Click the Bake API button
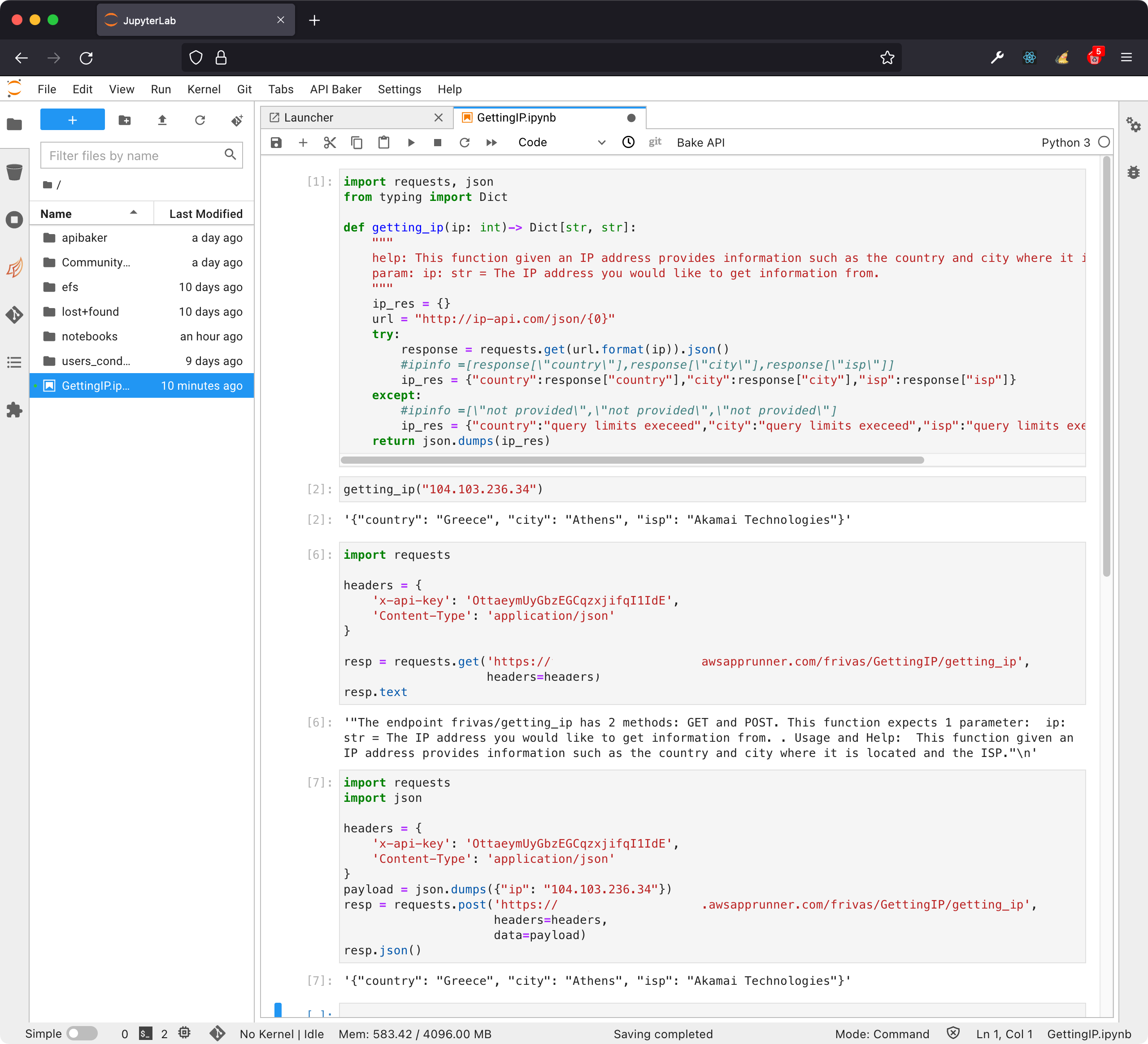This screenshot has width=1148, height=1044. (700, 143)
